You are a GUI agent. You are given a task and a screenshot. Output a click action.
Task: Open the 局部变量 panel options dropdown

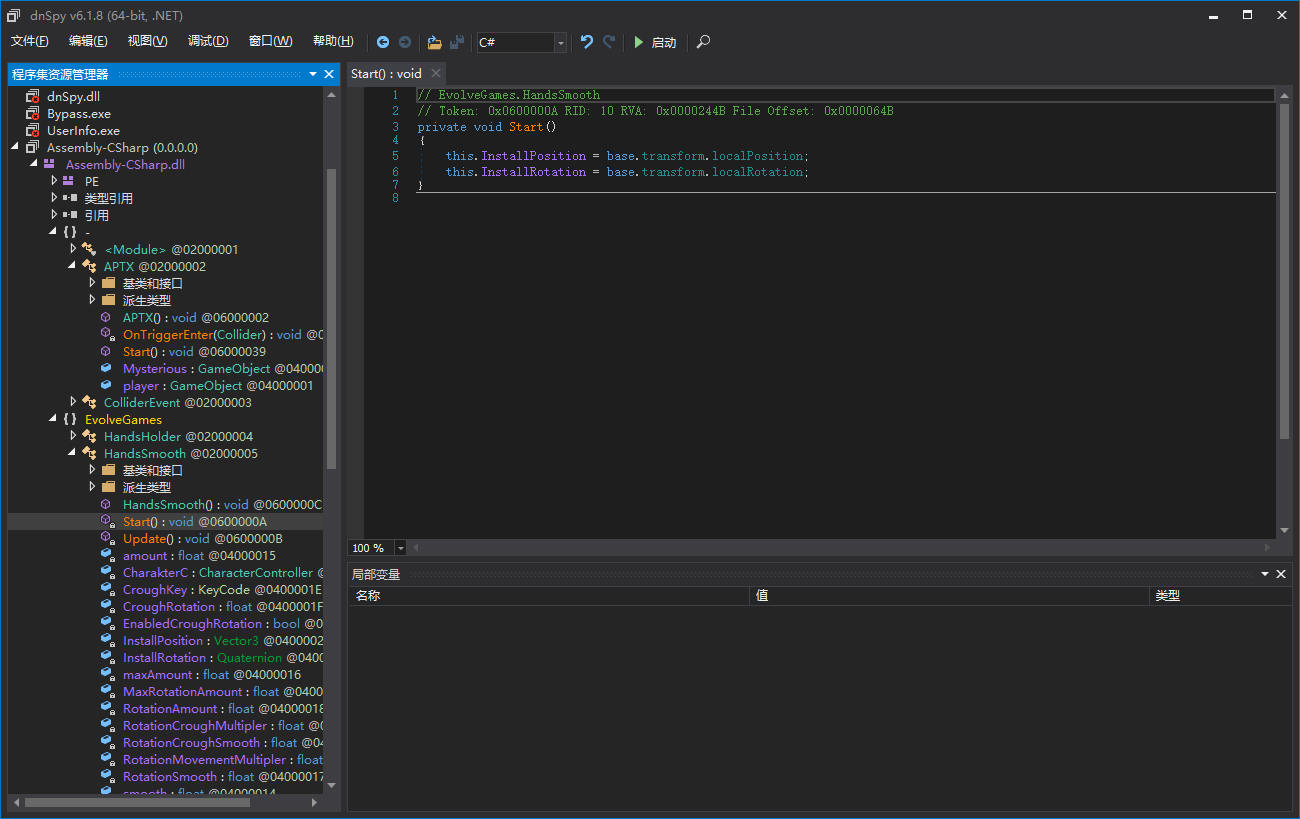click(x=1266, y=574)
